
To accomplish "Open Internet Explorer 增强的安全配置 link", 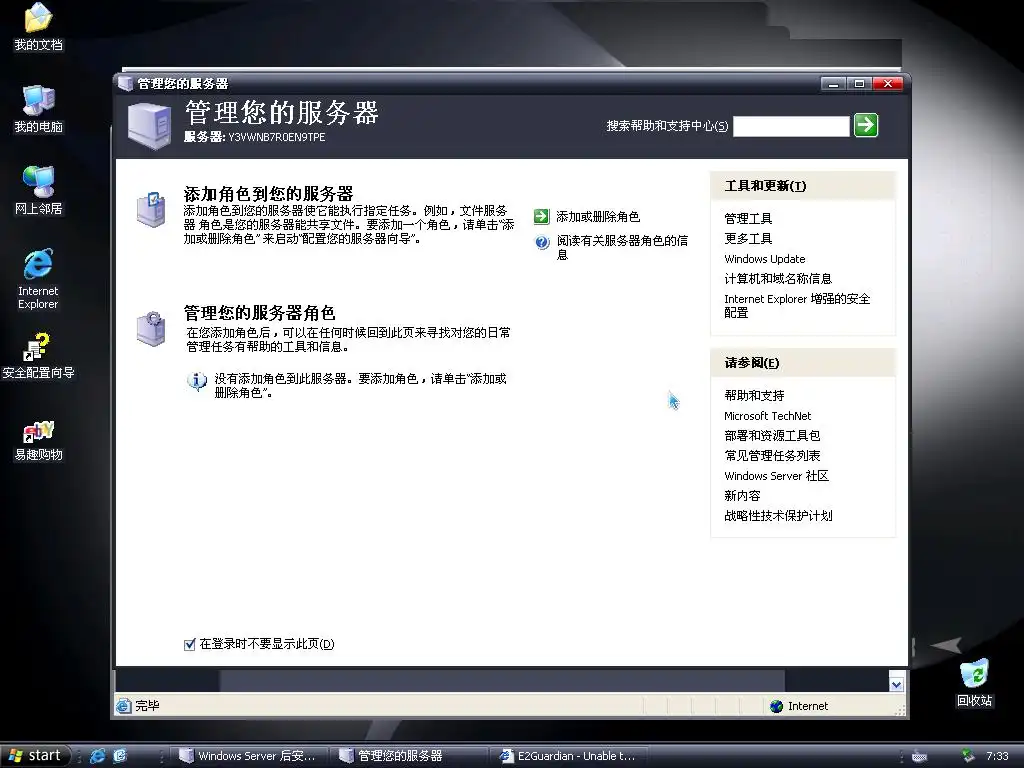I will pyautogui.click(x=797, y=306).
